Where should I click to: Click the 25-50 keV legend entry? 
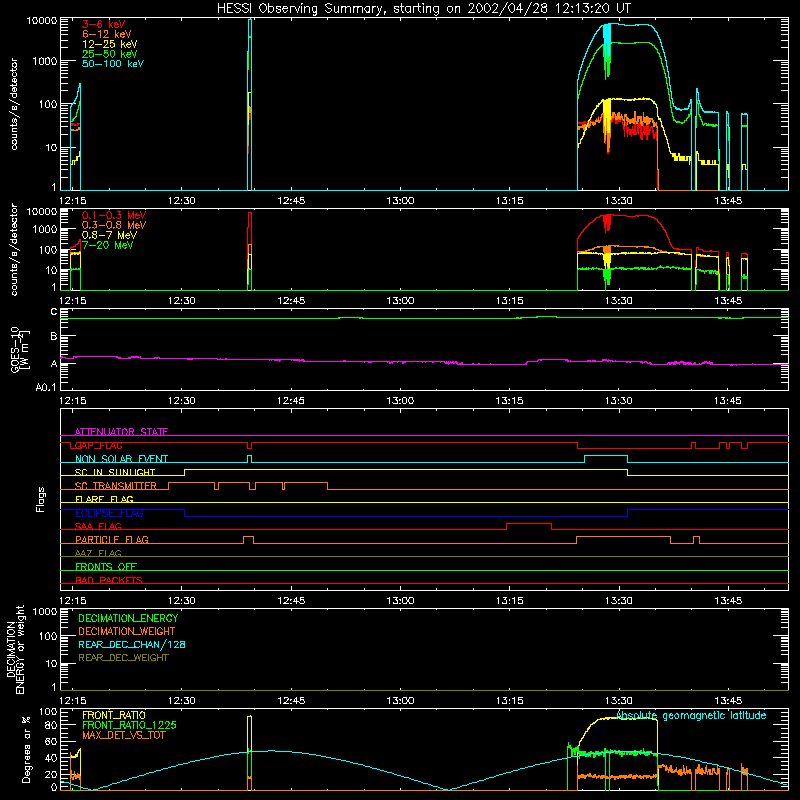click(109, 54)
